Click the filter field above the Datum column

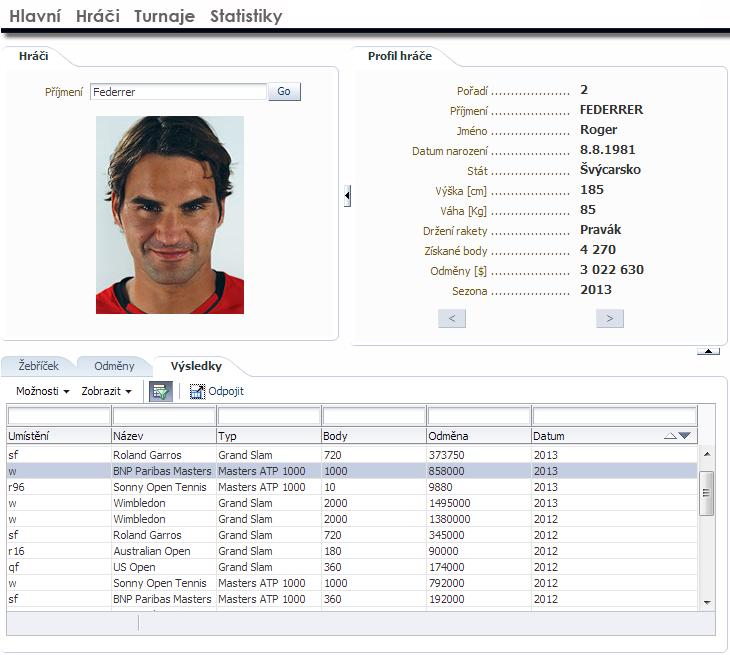tap(615, 415)
